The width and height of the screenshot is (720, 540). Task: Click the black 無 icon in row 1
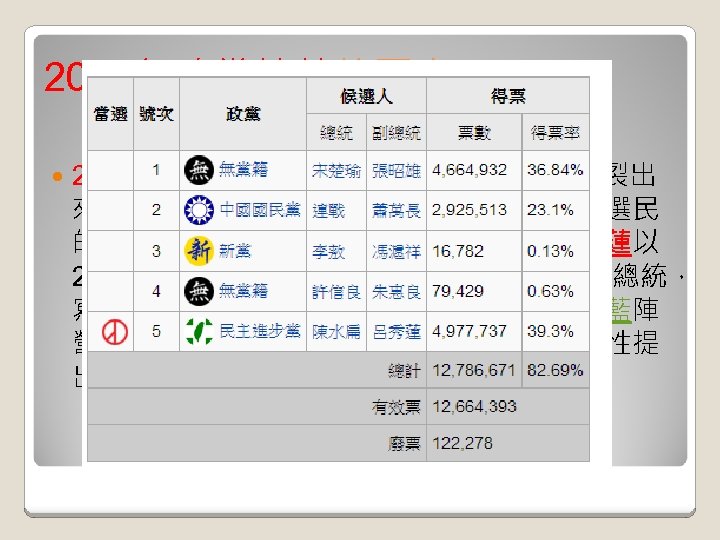click(199, 170)
